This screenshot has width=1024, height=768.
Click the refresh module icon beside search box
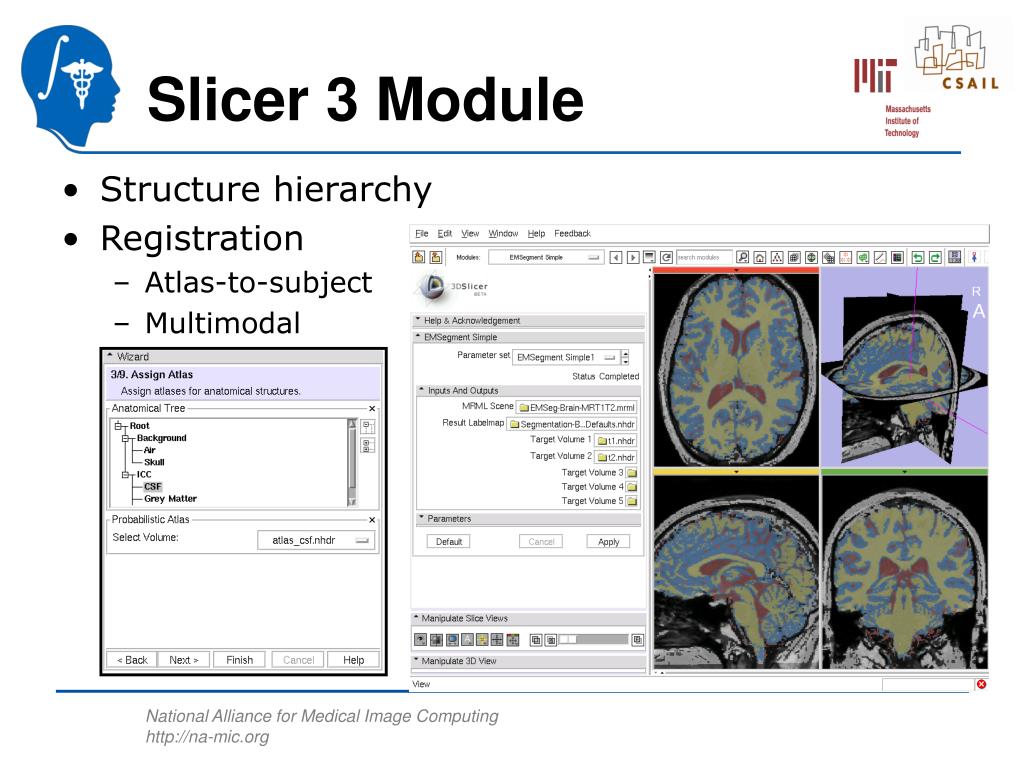click(x=666, y=257)
